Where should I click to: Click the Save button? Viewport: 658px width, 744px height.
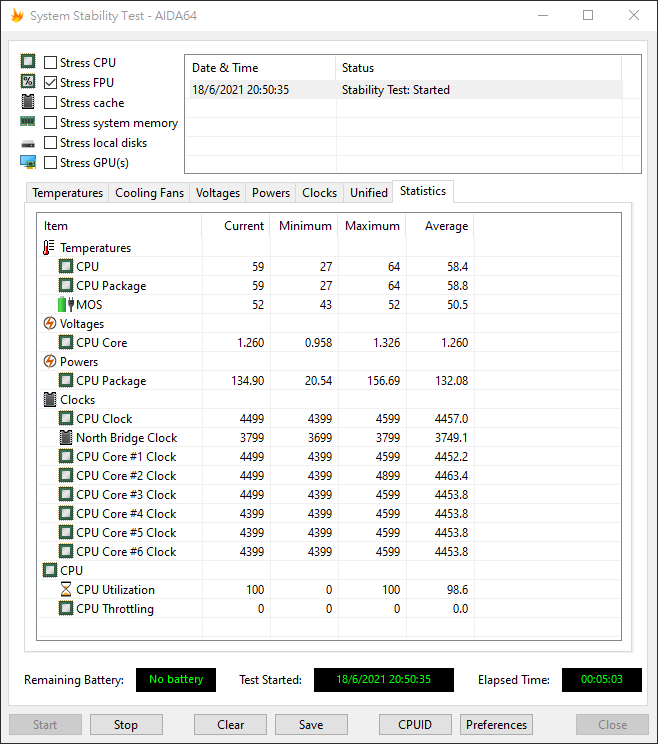(x=311, y=725)
